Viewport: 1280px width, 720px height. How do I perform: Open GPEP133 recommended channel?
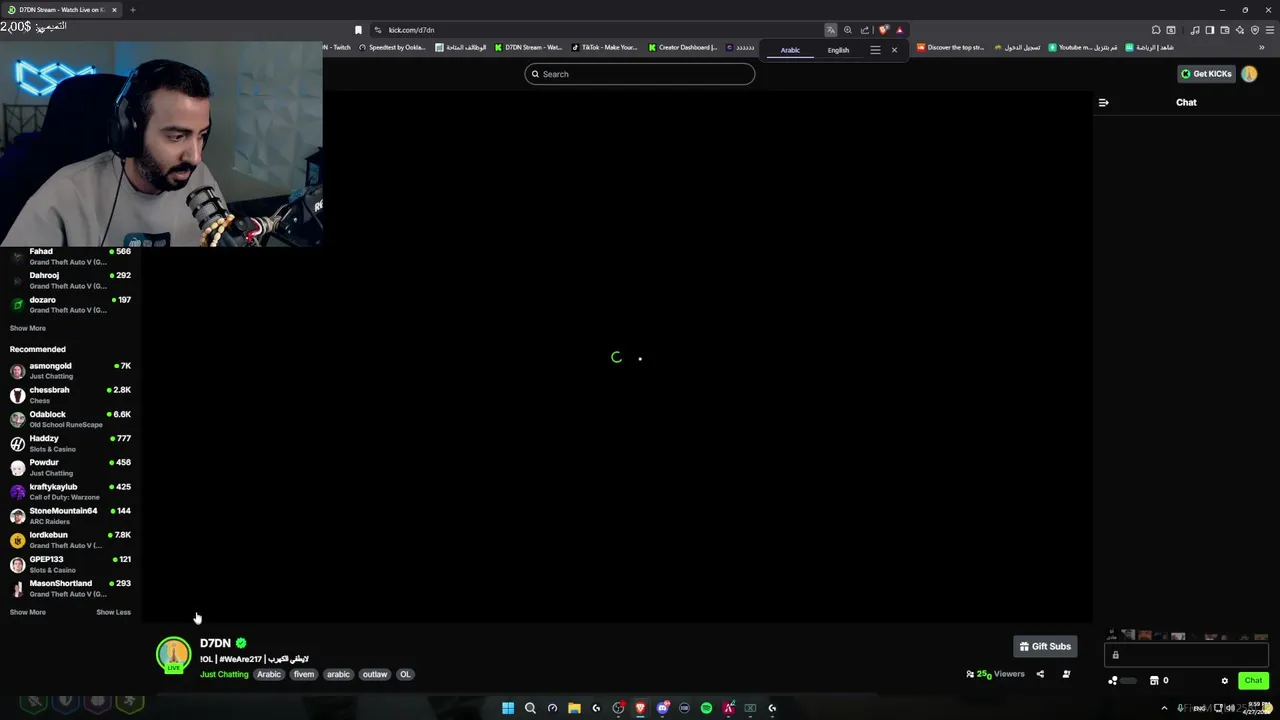coord(70,564)
